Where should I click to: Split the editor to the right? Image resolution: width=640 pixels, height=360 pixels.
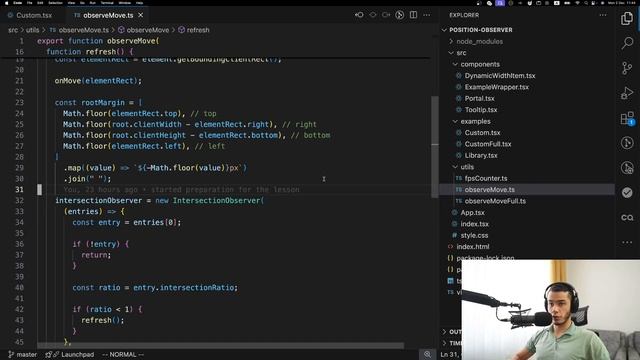point(413,15)
